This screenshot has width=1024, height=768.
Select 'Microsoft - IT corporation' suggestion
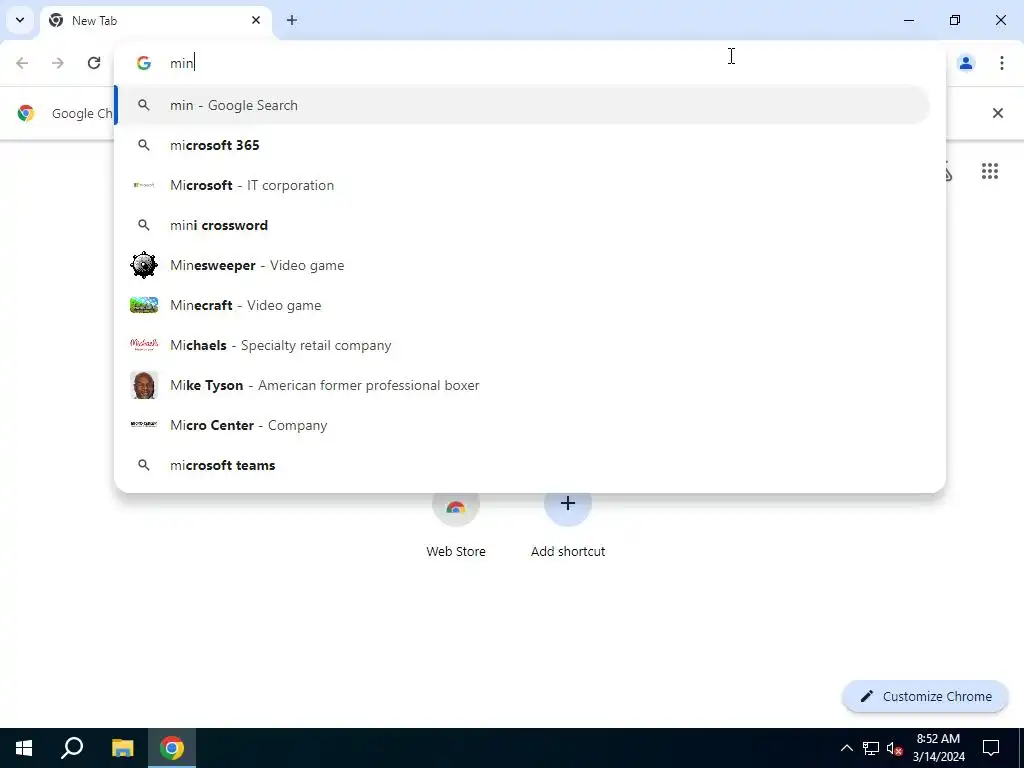(522, 185)
